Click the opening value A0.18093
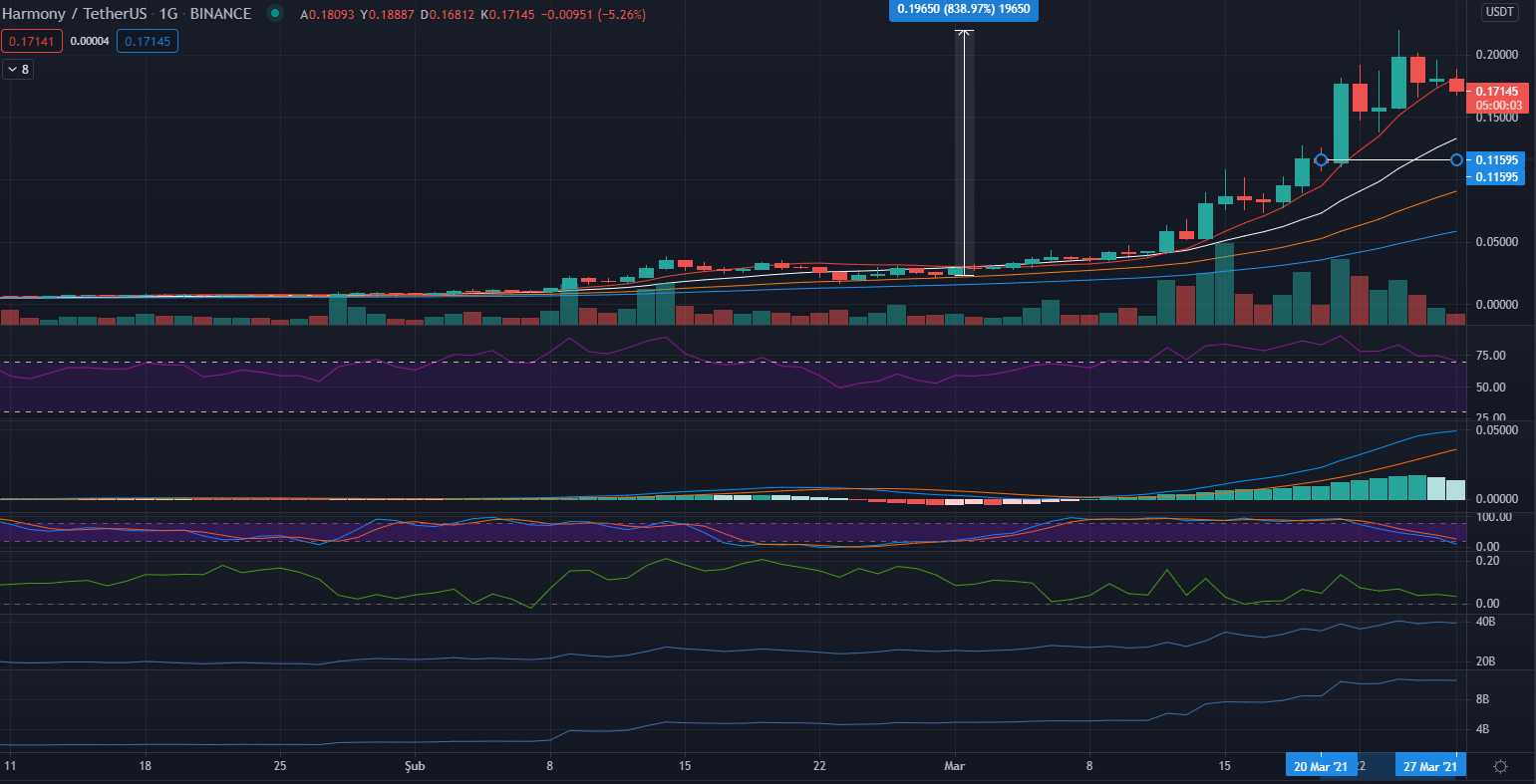This screenshot has width=1536, height=784. coord(326,15)
